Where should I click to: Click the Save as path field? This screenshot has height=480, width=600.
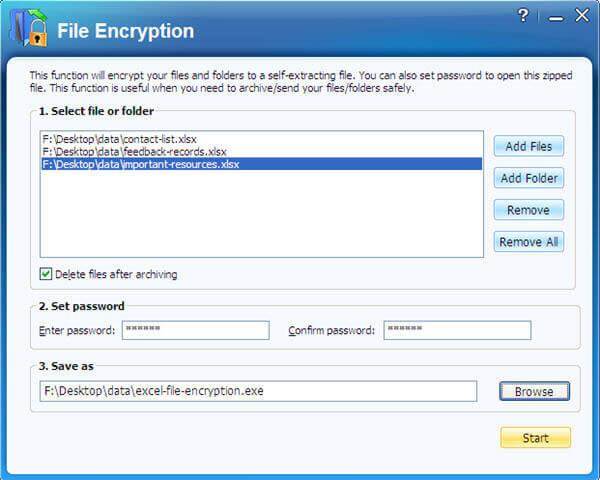(258, 391)
